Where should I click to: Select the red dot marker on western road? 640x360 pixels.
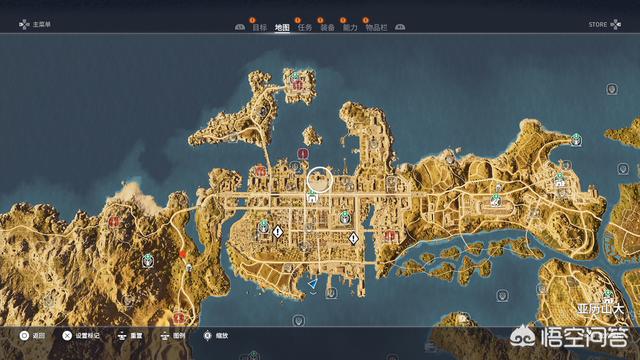183,254
